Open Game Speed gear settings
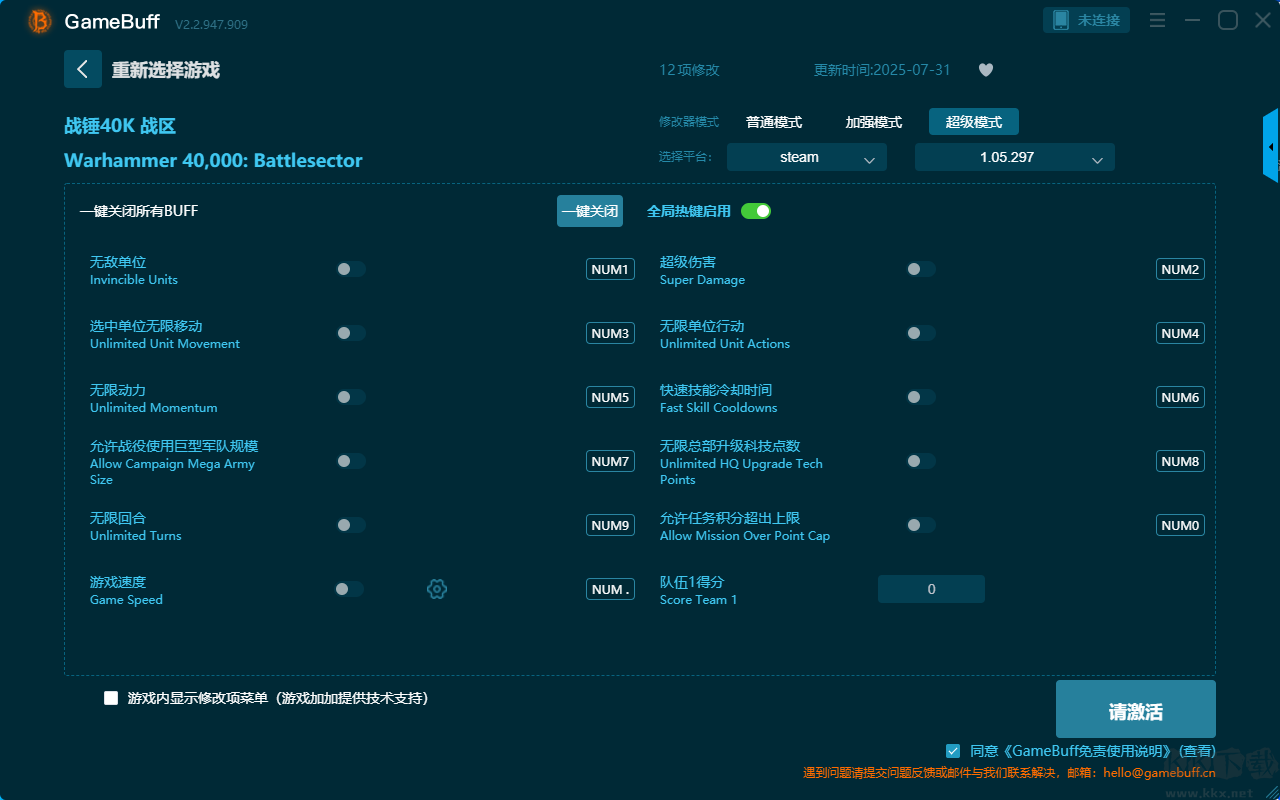The height and width of the screenshot is (800, 1280). (x=437, y=589)
